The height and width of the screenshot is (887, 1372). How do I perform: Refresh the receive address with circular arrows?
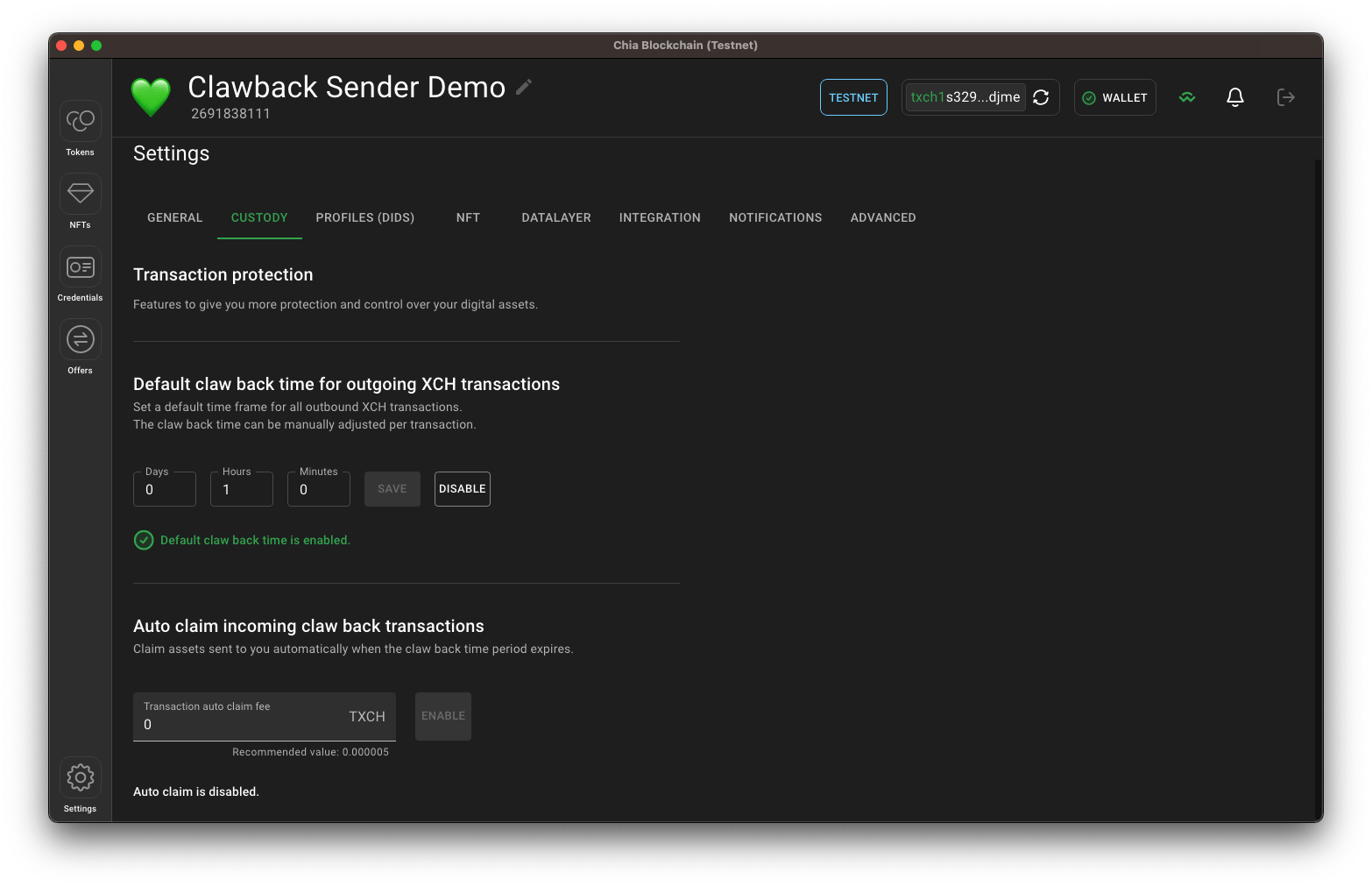1041,97
